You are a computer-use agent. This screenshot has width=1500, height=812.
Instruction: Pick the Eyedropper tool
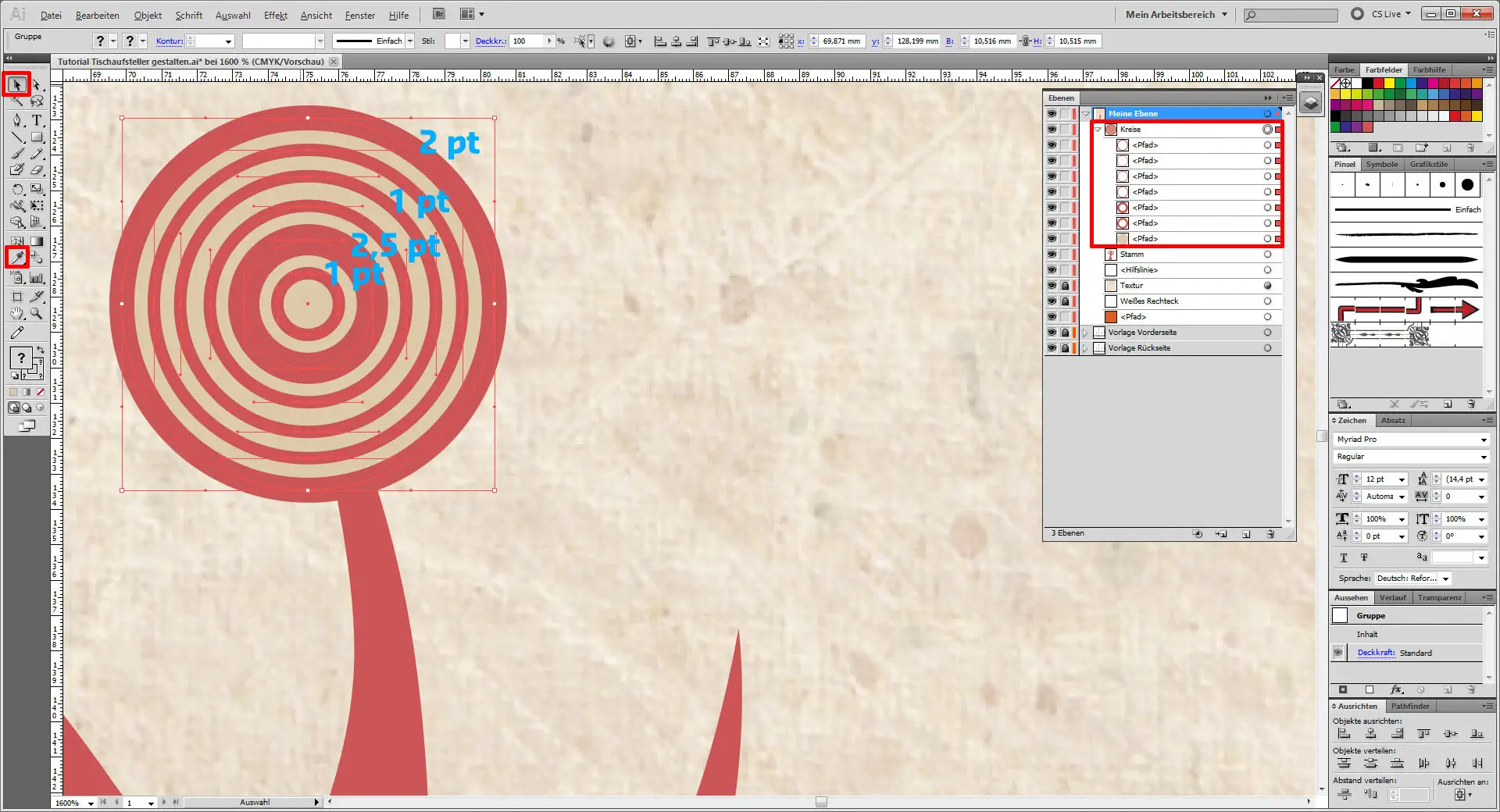tap(17, 257)
